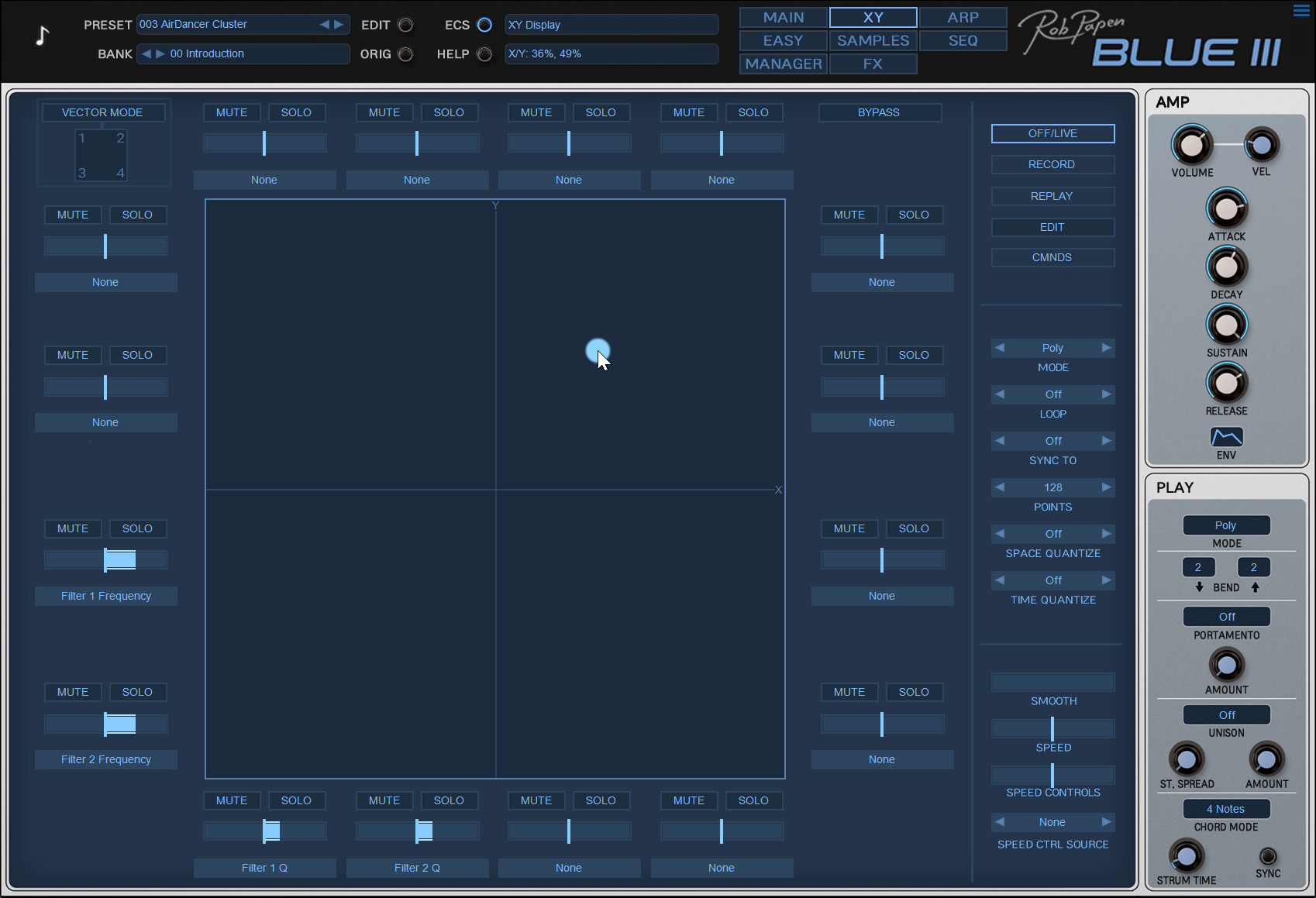Click the ST. SPREAD knob
The height and width of the screenshot is (898, 1316).
1186,759
